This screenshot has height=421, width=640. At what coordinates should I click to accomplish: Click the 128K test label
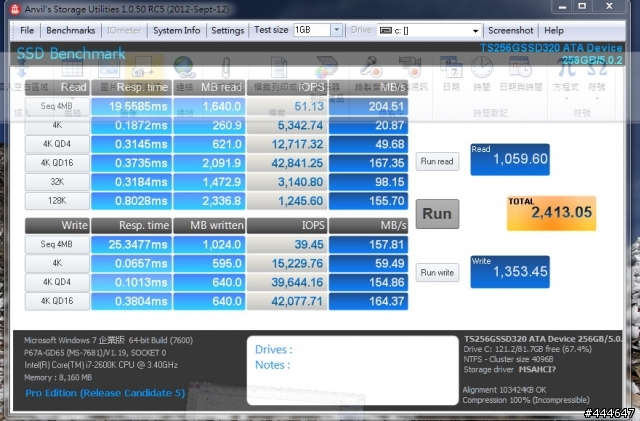point(57,200)
